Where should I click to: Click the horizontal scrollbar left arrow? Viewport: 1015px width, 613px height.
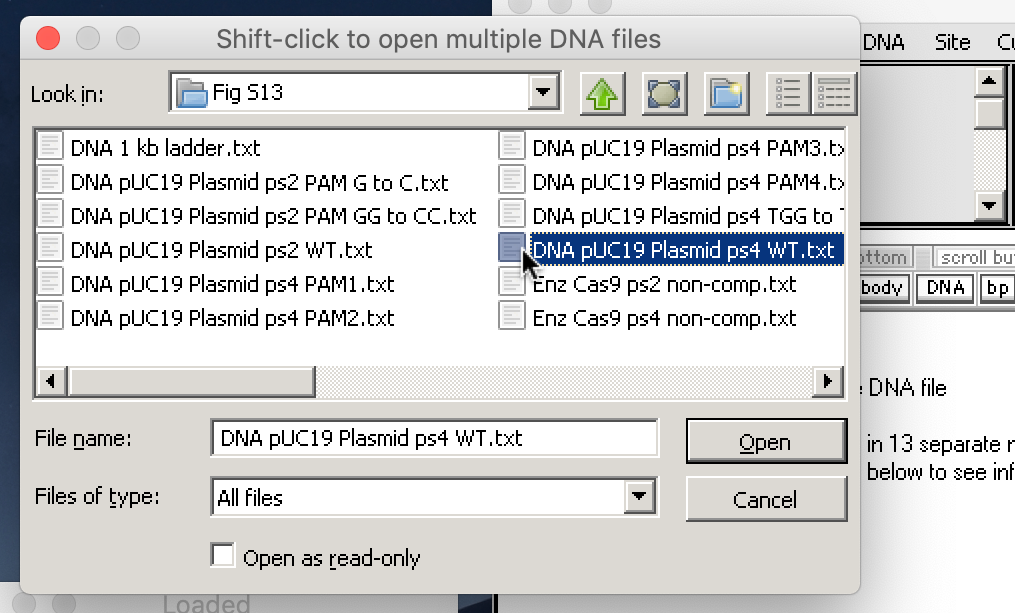click(51, 381)
